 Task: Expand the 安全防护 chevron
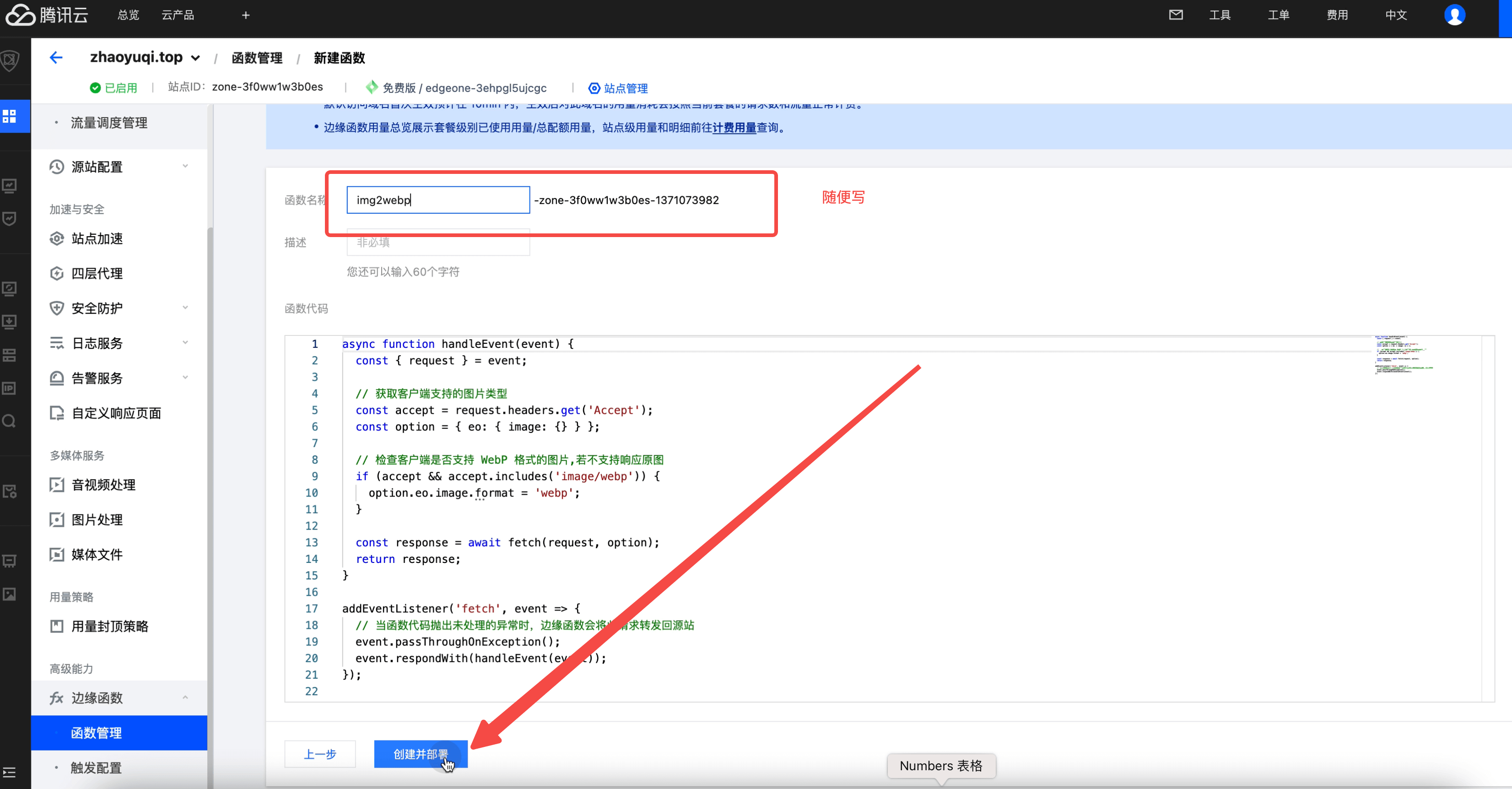tap(185, 308)
